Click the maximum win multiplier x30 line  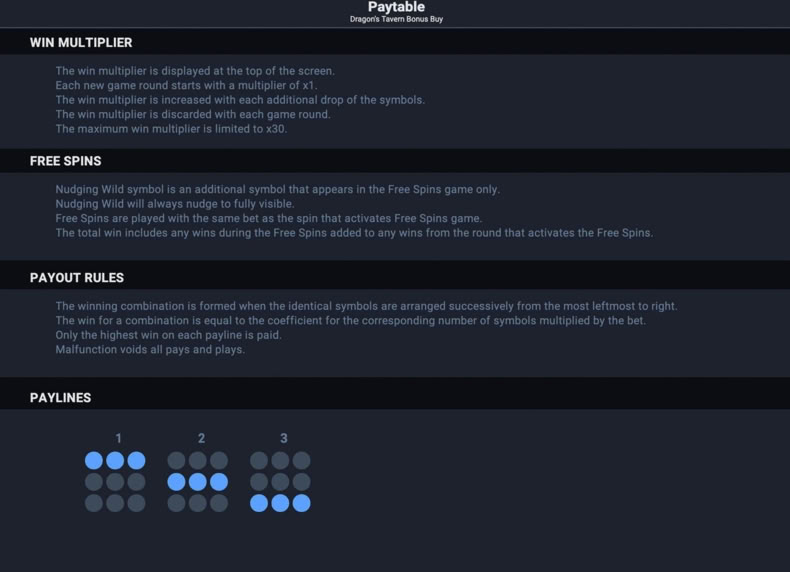[171, 129]
